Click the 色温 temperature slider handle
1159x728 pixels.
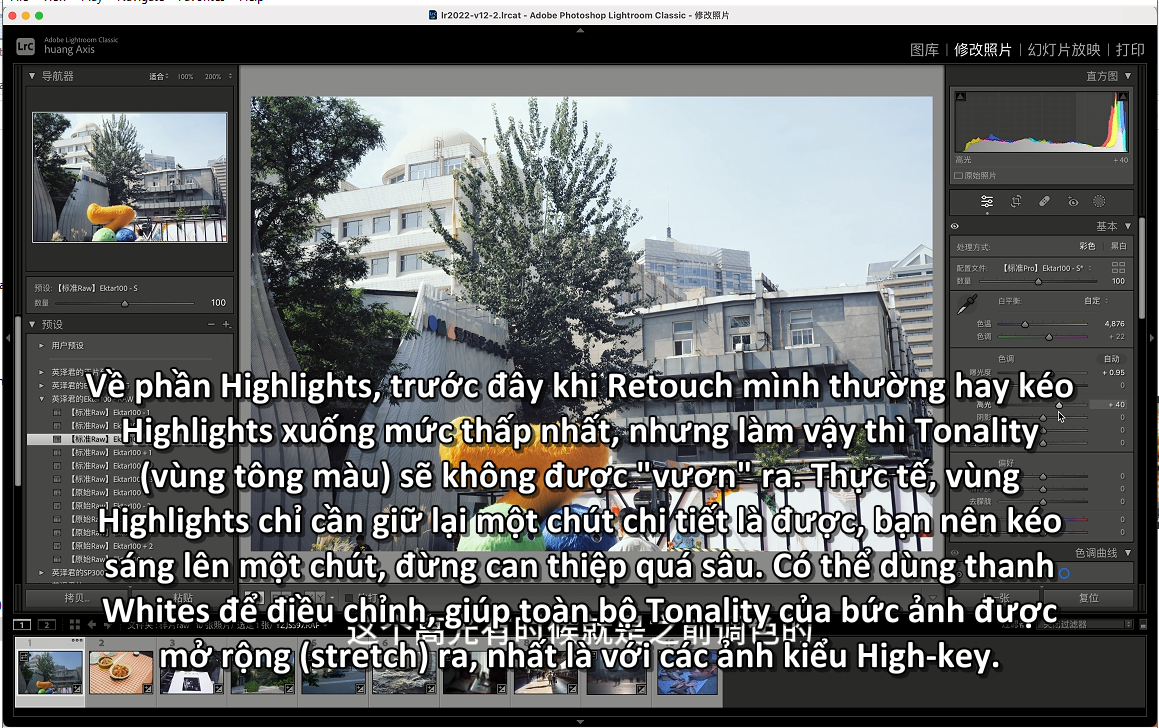1025,324
